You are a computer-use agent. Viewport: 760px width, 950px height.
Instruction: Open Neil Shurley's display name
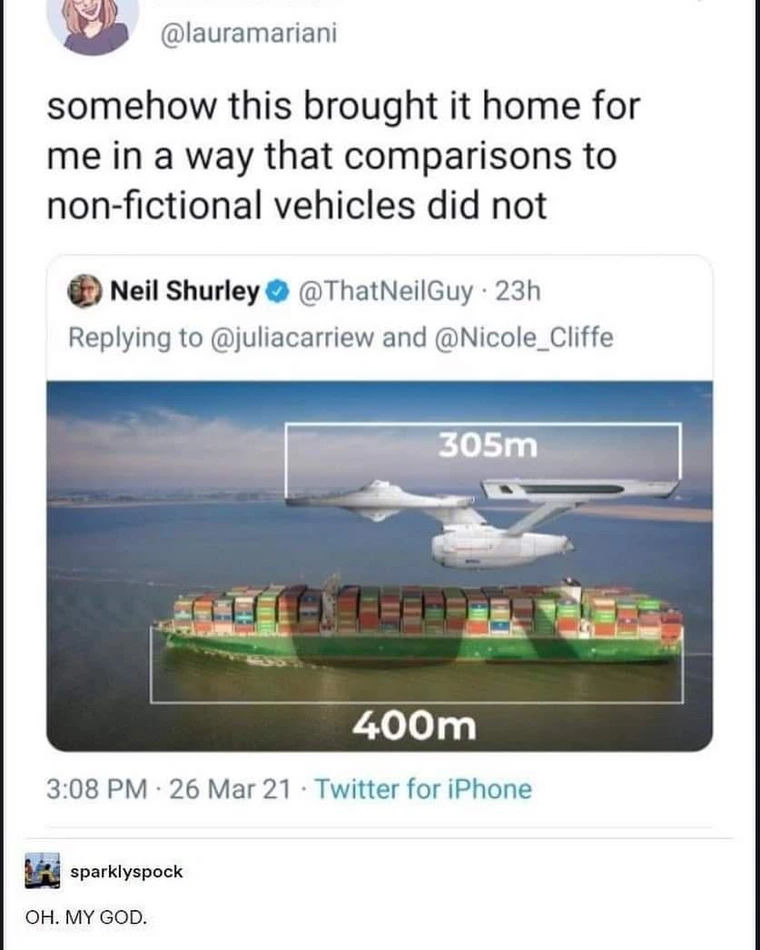[x=185, y=292]
